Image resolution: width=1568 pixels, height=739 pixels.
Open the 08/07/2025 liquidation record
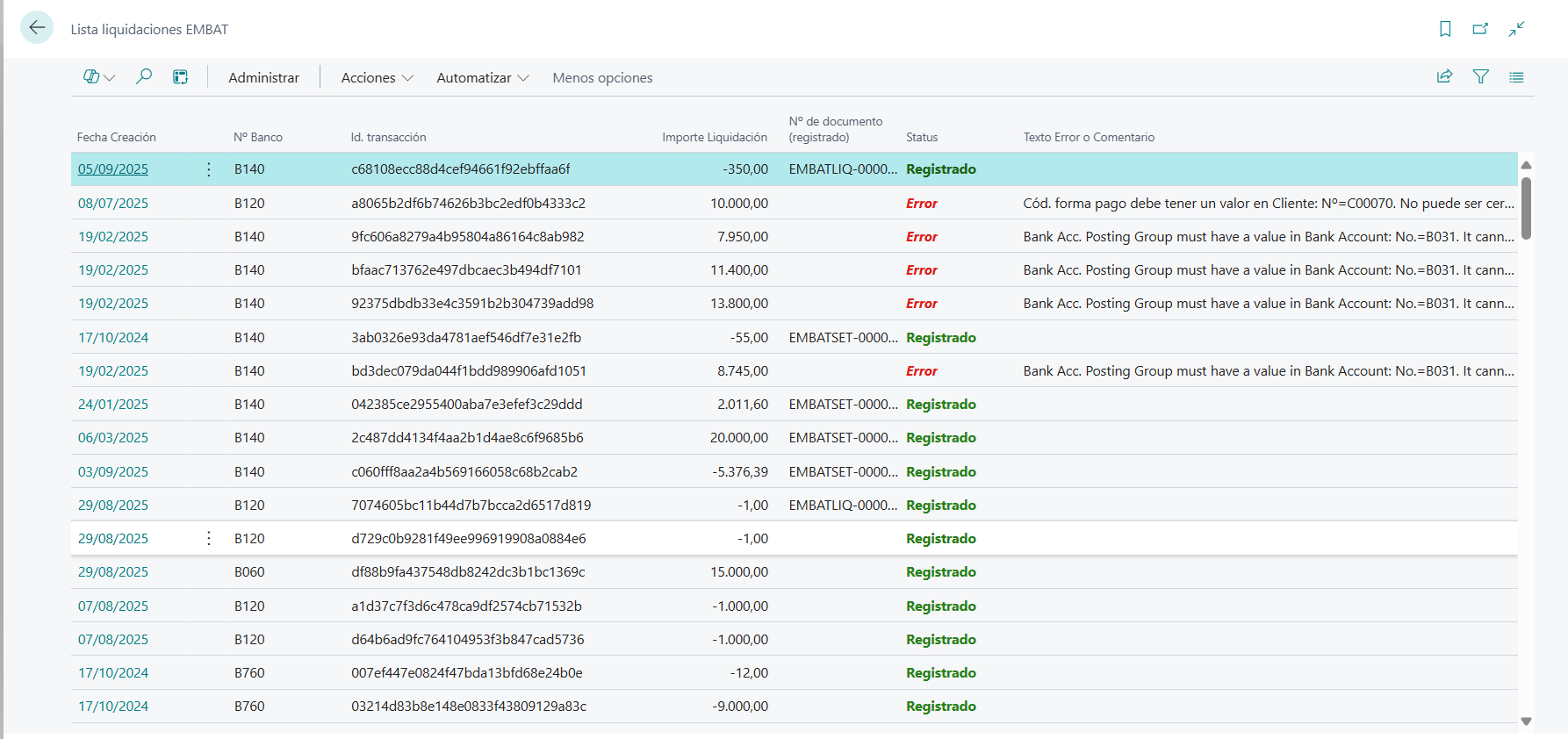click(113, 204)
